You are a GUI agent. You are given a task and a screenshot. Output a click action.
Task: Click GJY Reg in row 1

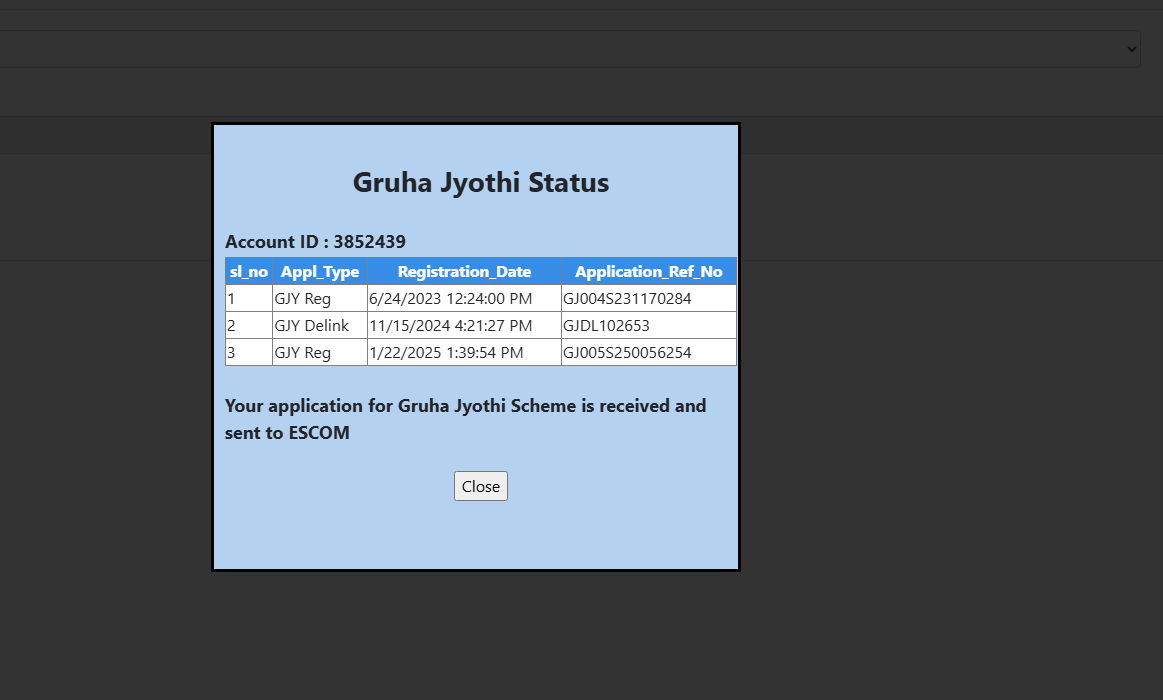(x=303, y=299)
